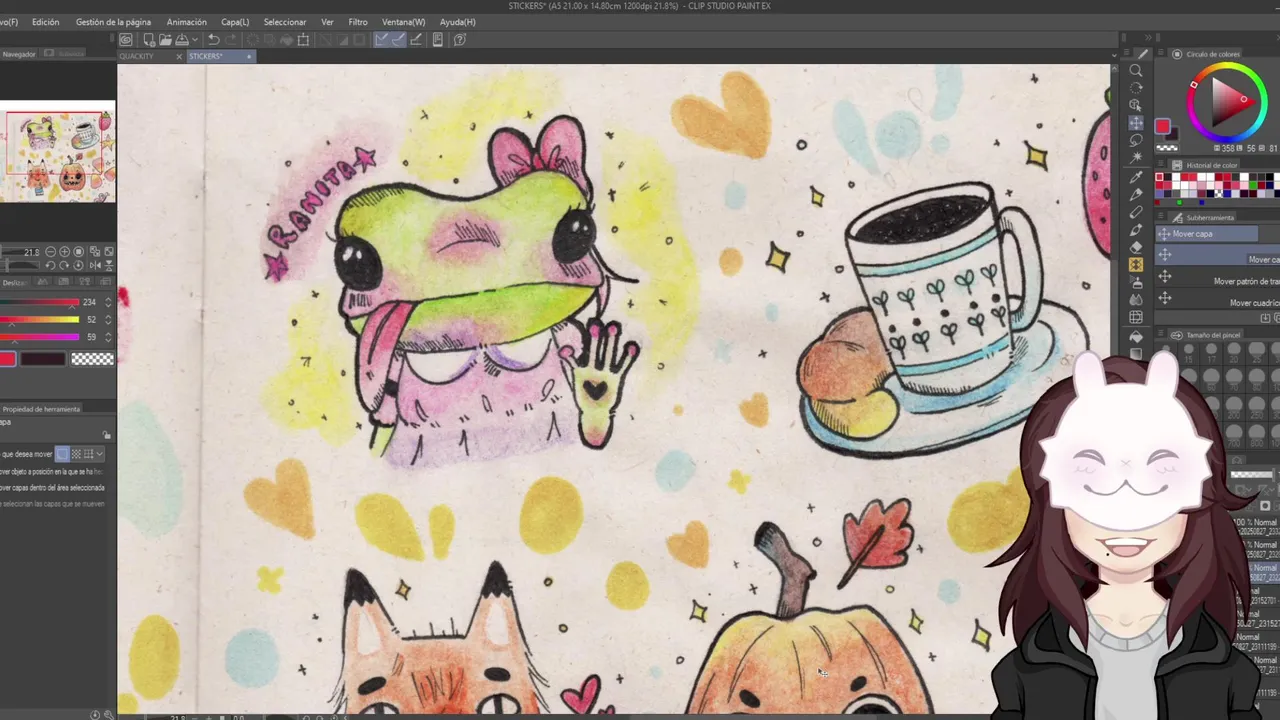Screen dimensions: 1280x720
Task: Toggle snap to grid in command bar
Action: click(x=416, y=40)
